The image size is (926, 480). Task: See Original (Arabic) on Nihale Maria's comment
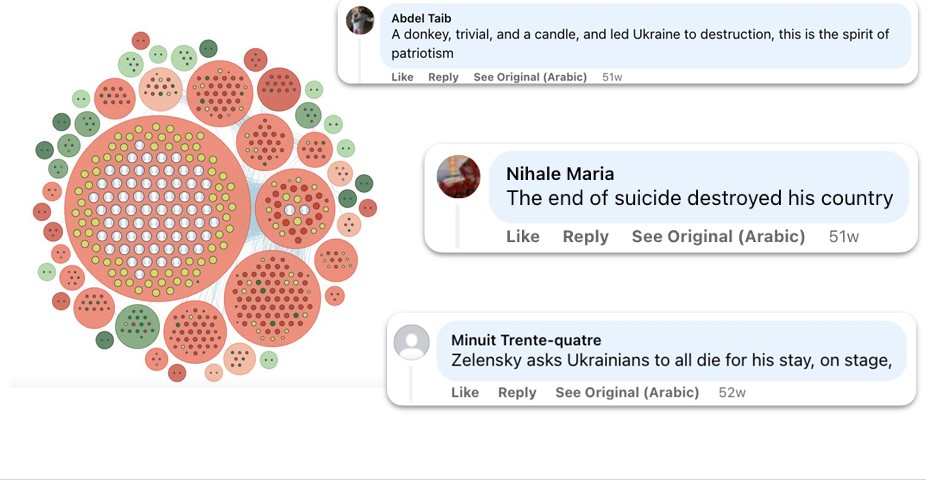point(718,236)
